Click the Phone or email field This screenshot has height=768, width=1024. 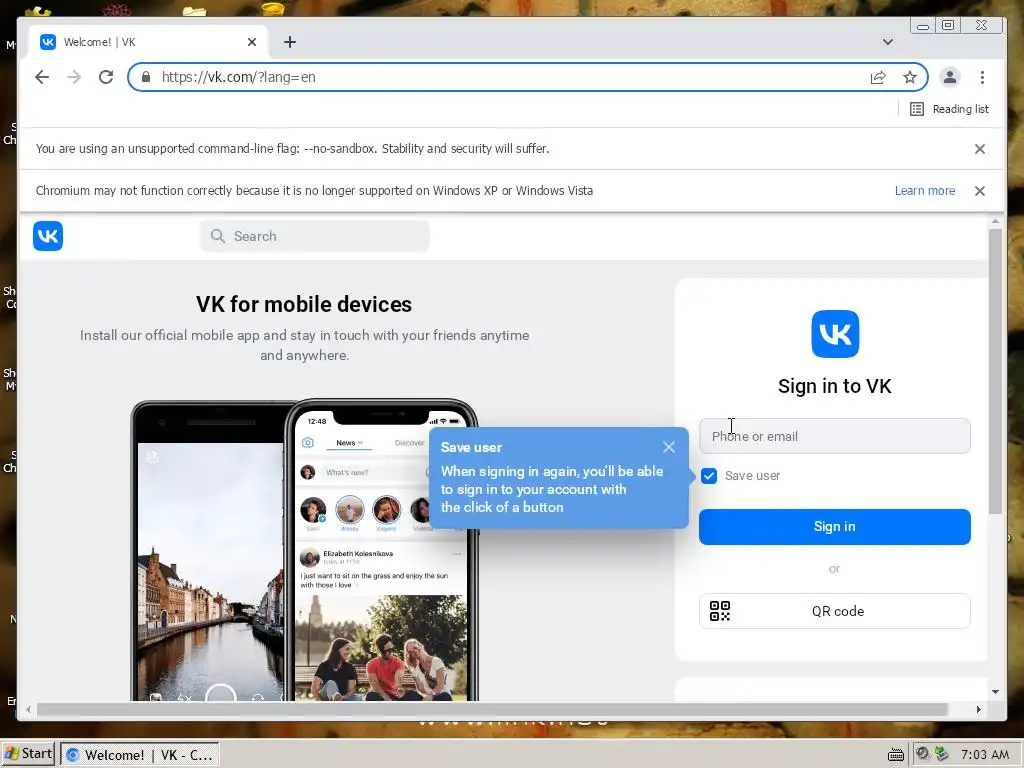pyautogui.click(x=835, y=436)
